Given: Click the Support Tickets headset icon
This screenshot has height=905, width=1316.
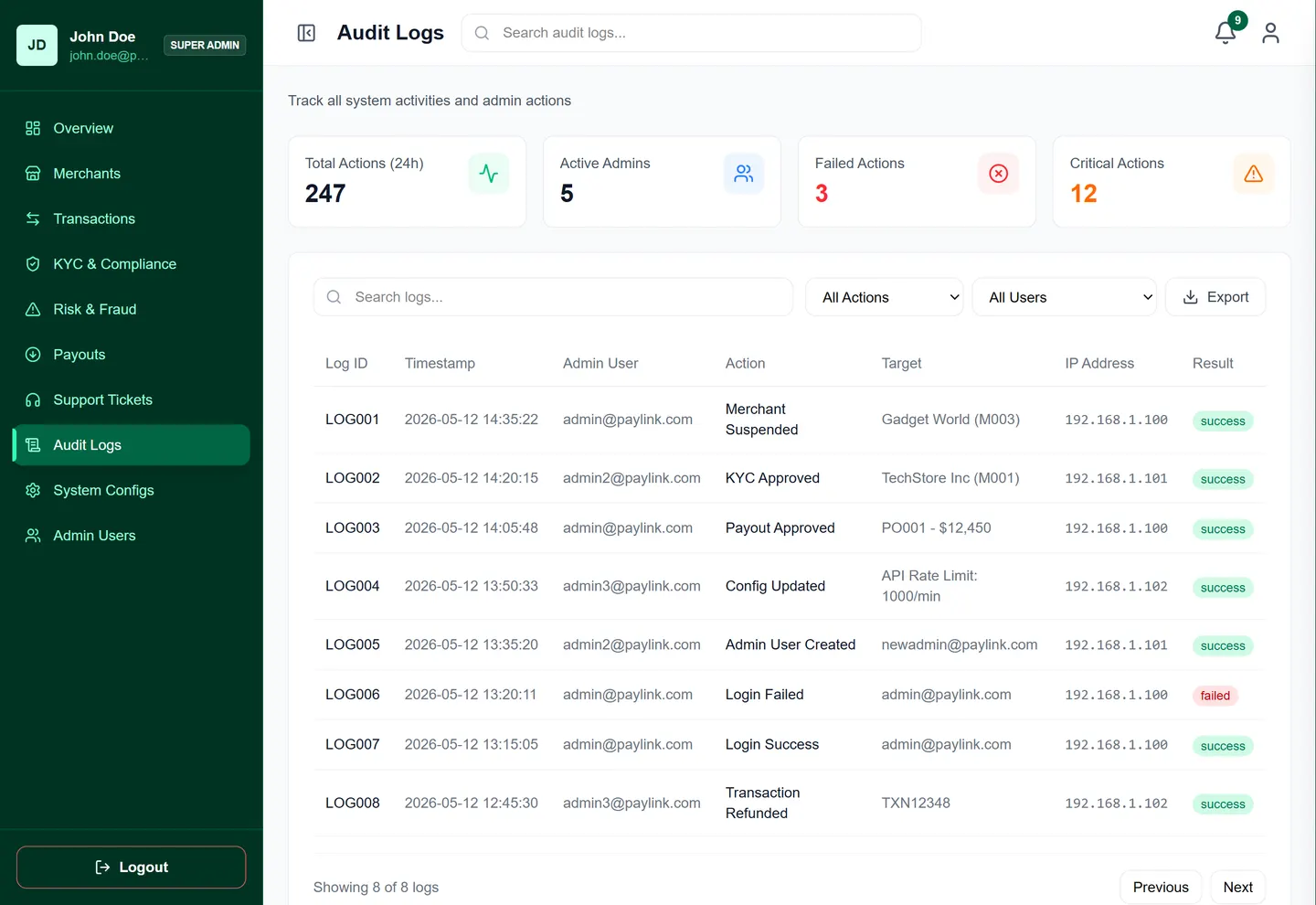Looking at the screenshot, I should (x=33, y=399).
